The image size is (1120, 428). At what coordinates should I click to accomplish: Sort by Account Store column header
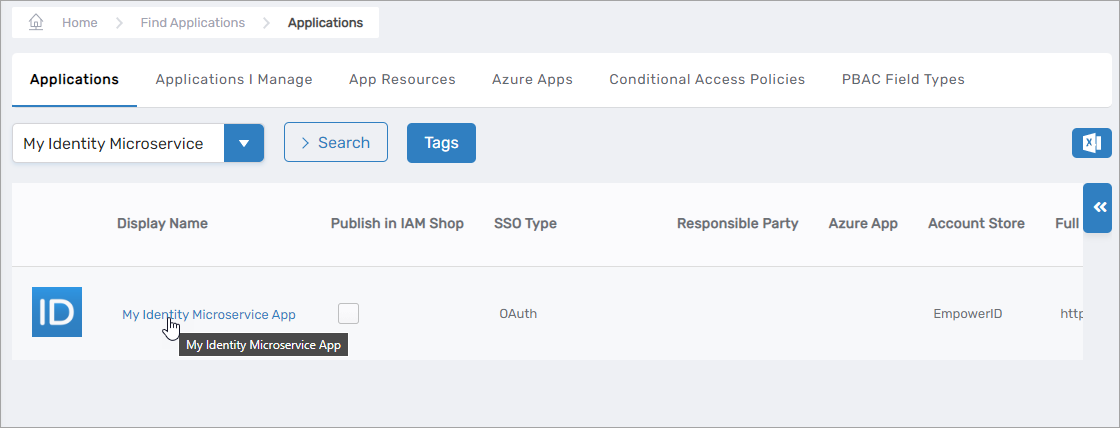[x=976, y=223]
